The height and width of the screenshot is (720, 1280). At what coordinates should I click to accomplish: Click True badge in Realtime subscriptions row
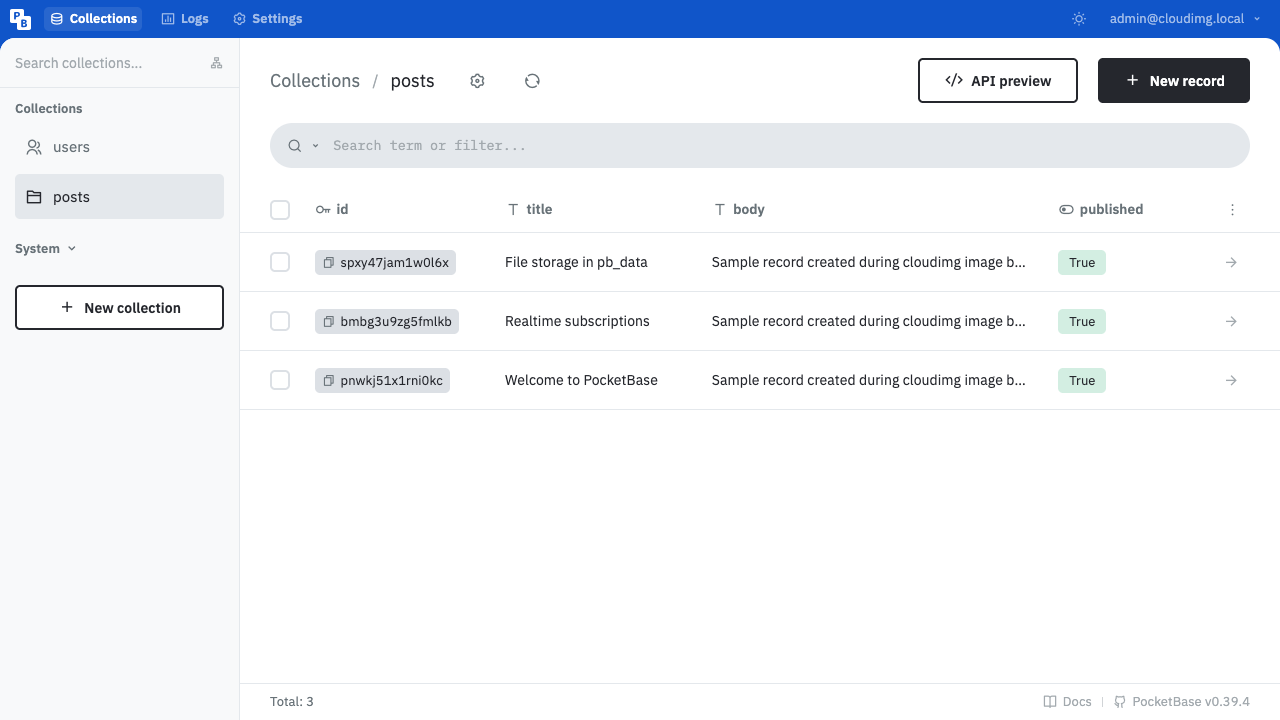click(1082, 321)
